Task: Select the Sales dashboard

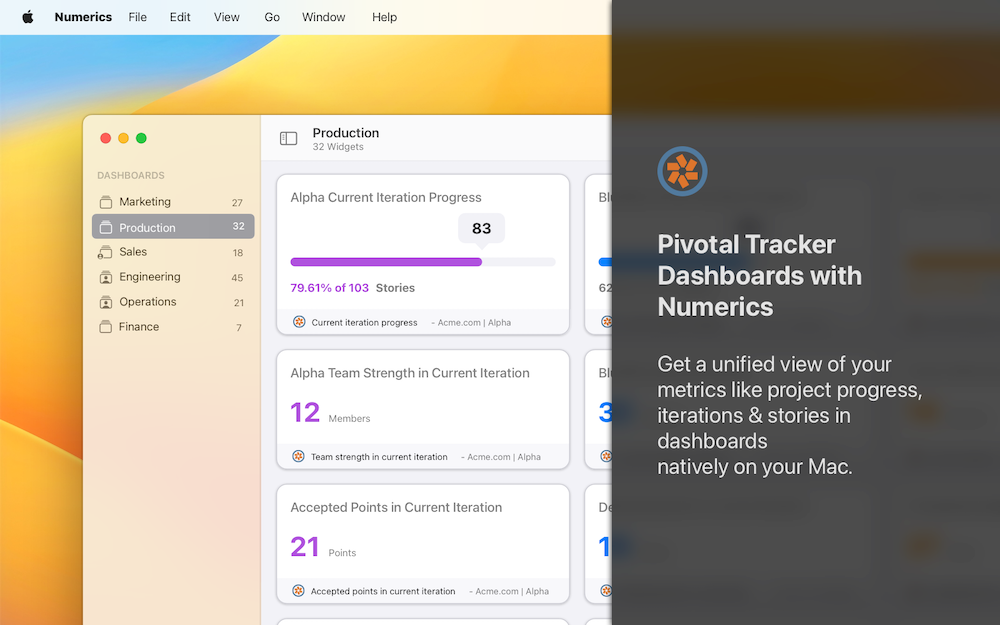Action: tap(173, 252)
